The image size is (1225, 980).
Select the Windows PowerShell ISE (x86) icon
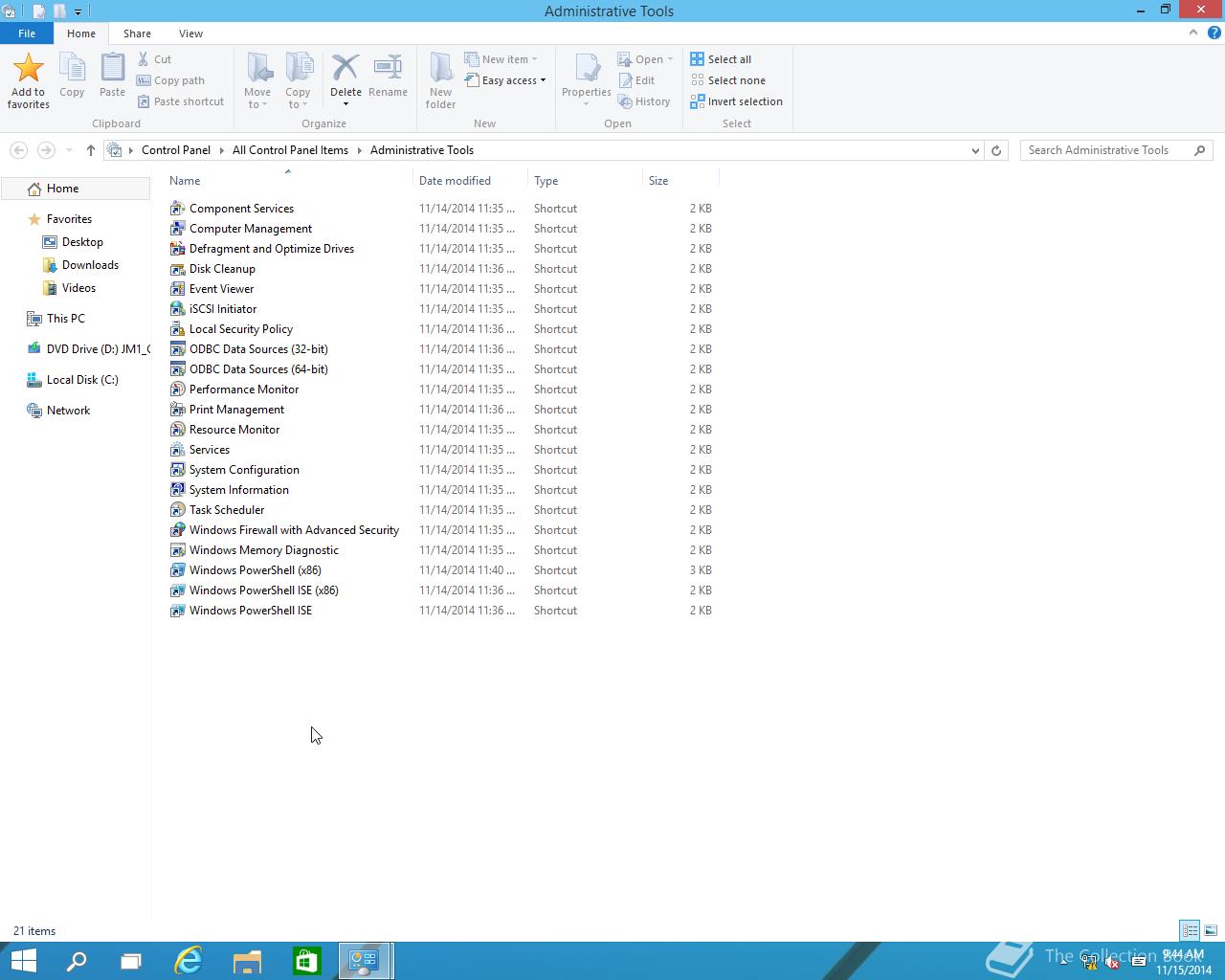click(177, 590)
